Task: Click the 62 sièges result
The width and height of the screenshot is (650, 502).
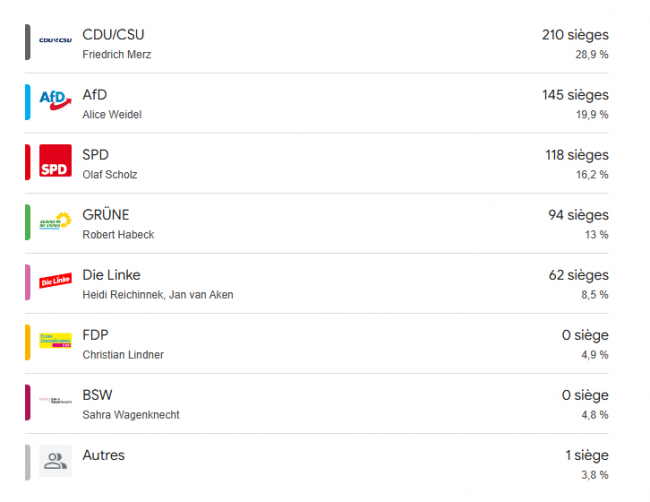Action: [x=578, y=275]
